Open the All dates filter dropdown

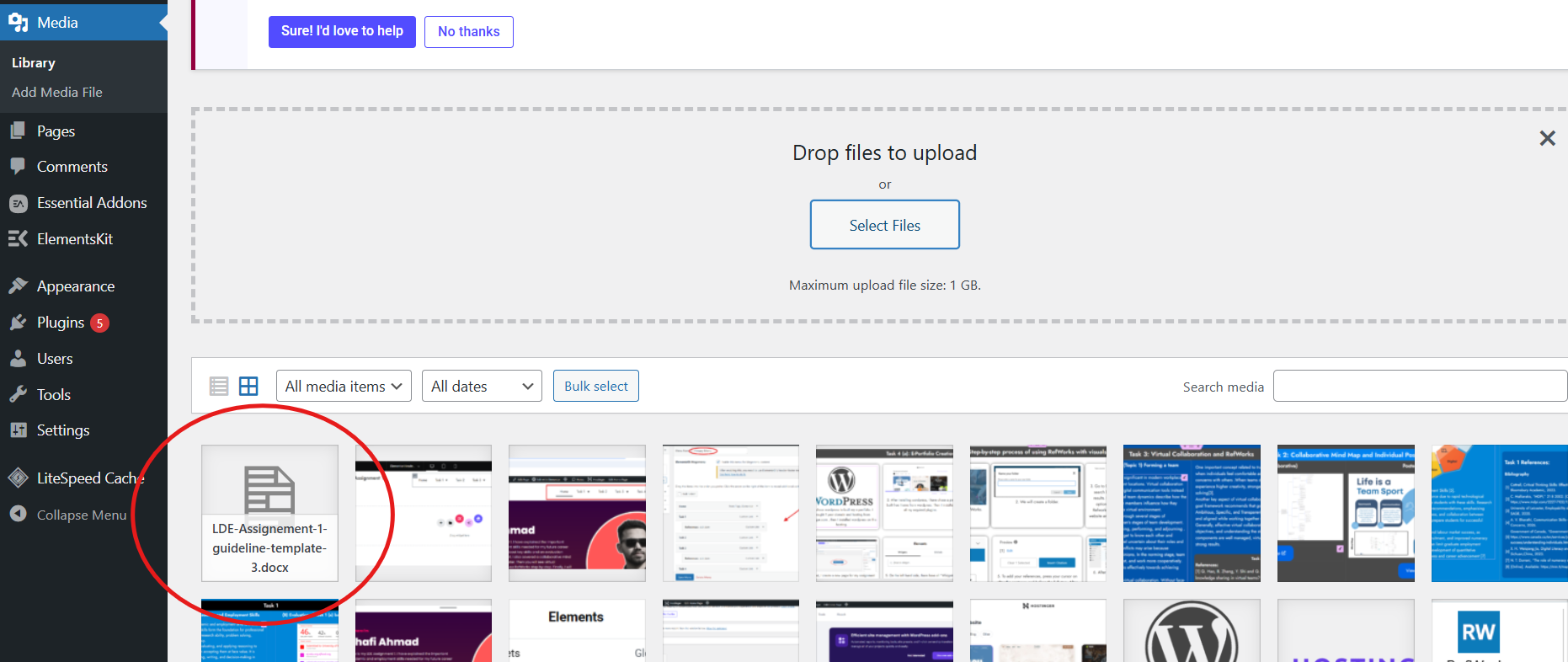click(x=482, y=387)
